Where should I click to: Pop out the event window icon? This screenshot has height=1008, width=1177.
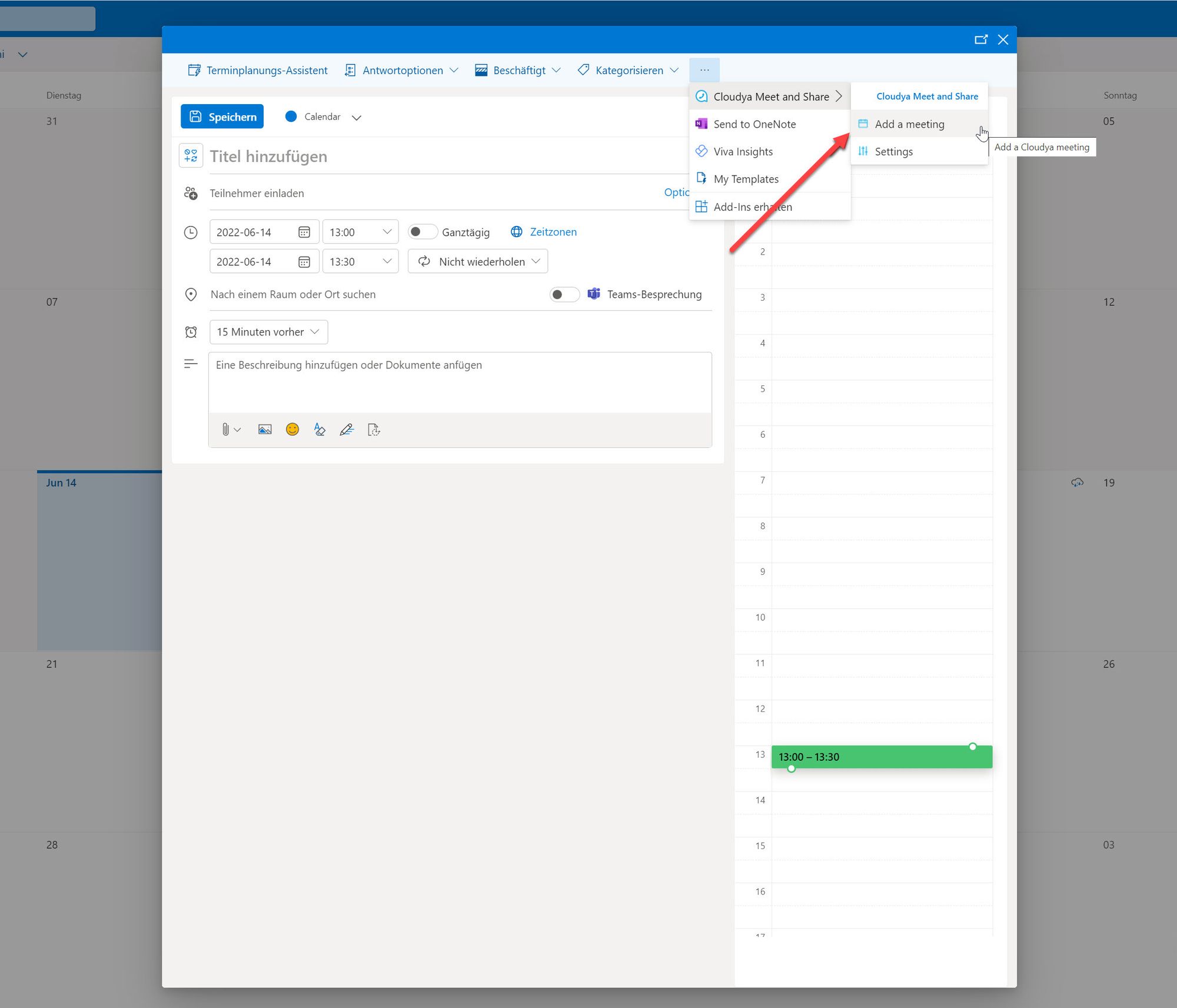coord(980,39)
